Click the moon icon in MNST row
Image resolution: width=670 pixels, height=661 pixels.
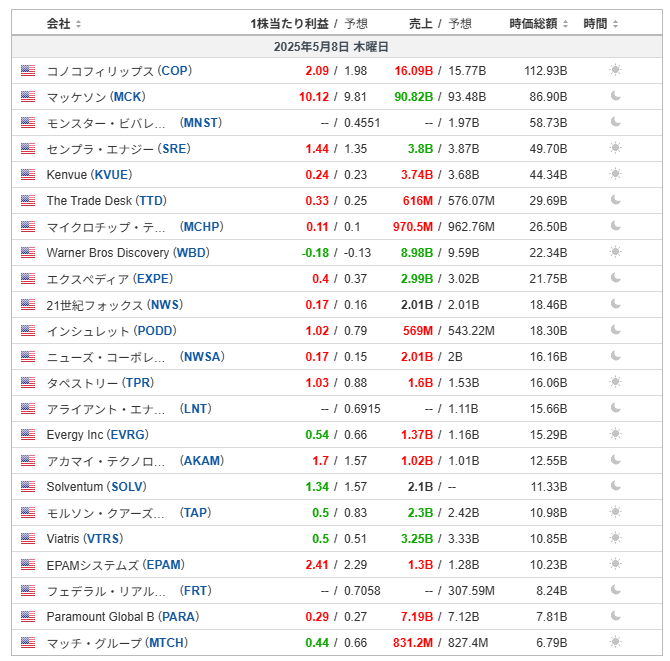click(615, 122)
